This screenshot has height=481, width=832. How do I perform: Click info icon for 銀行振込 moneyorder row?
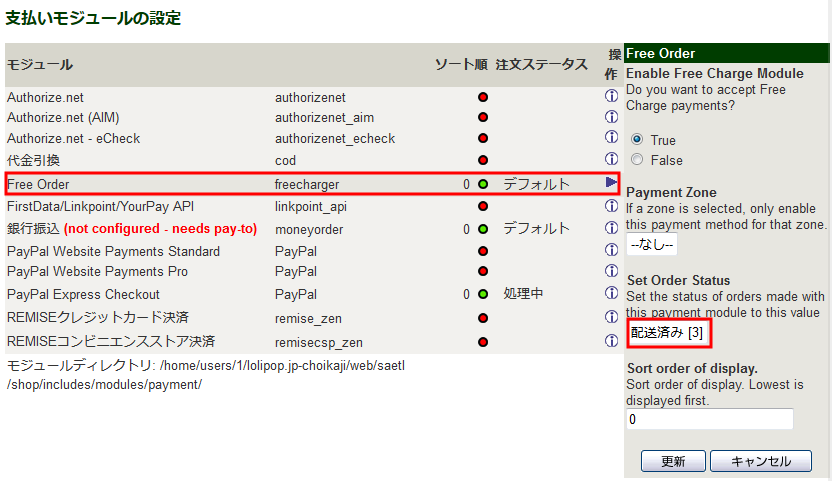[x=611, y=228]
